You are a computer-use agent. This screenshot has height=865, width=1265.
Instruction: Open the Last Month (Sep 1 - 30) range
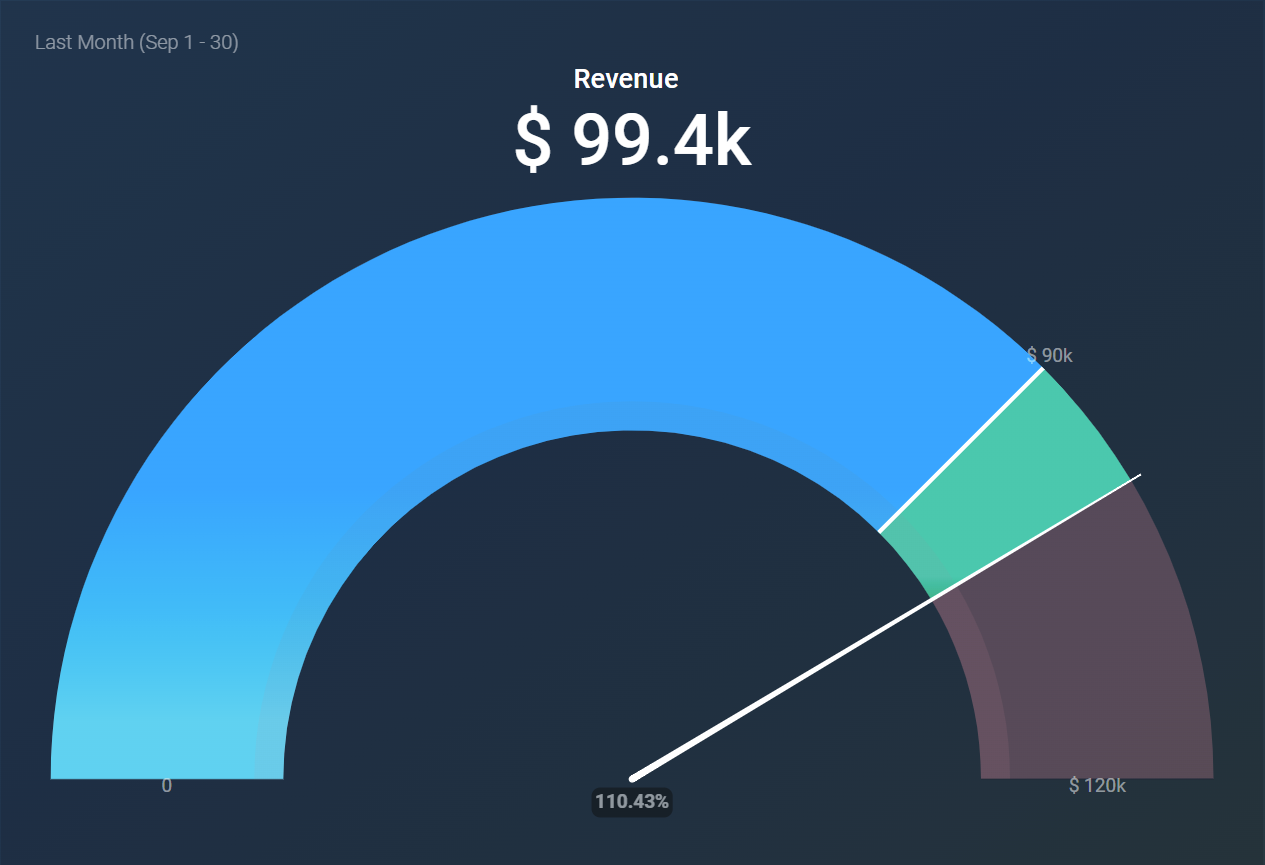136,42
